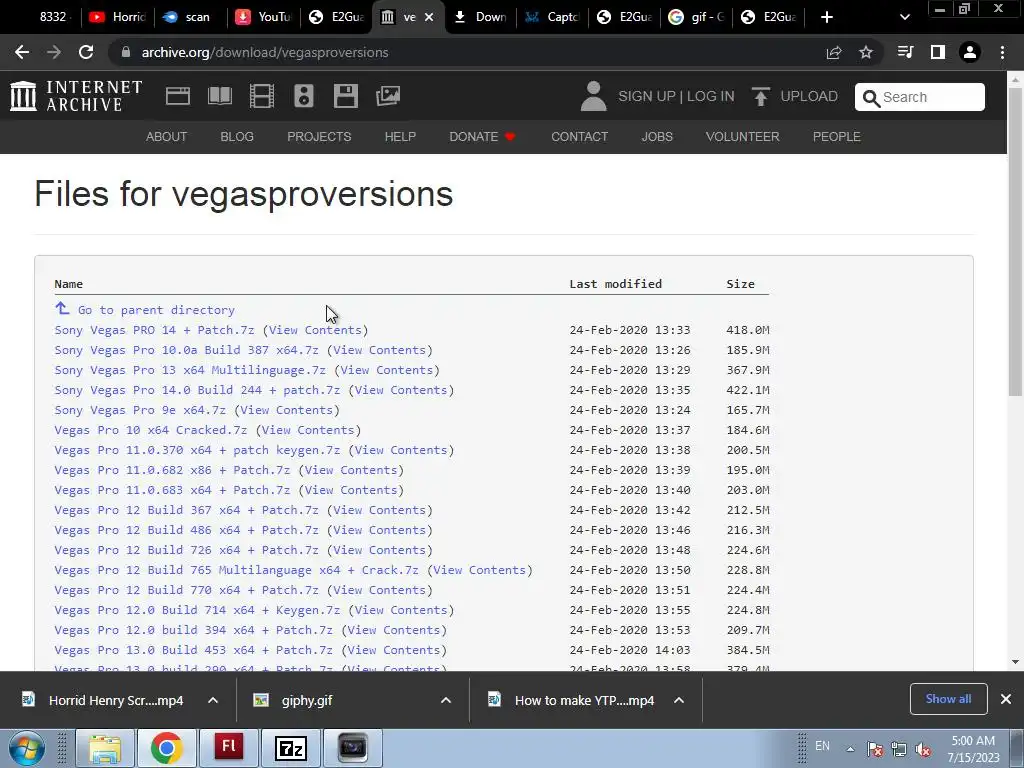Open the ABOUT menu item
Screen dimensions: 1024x768
tap(167, 136)
